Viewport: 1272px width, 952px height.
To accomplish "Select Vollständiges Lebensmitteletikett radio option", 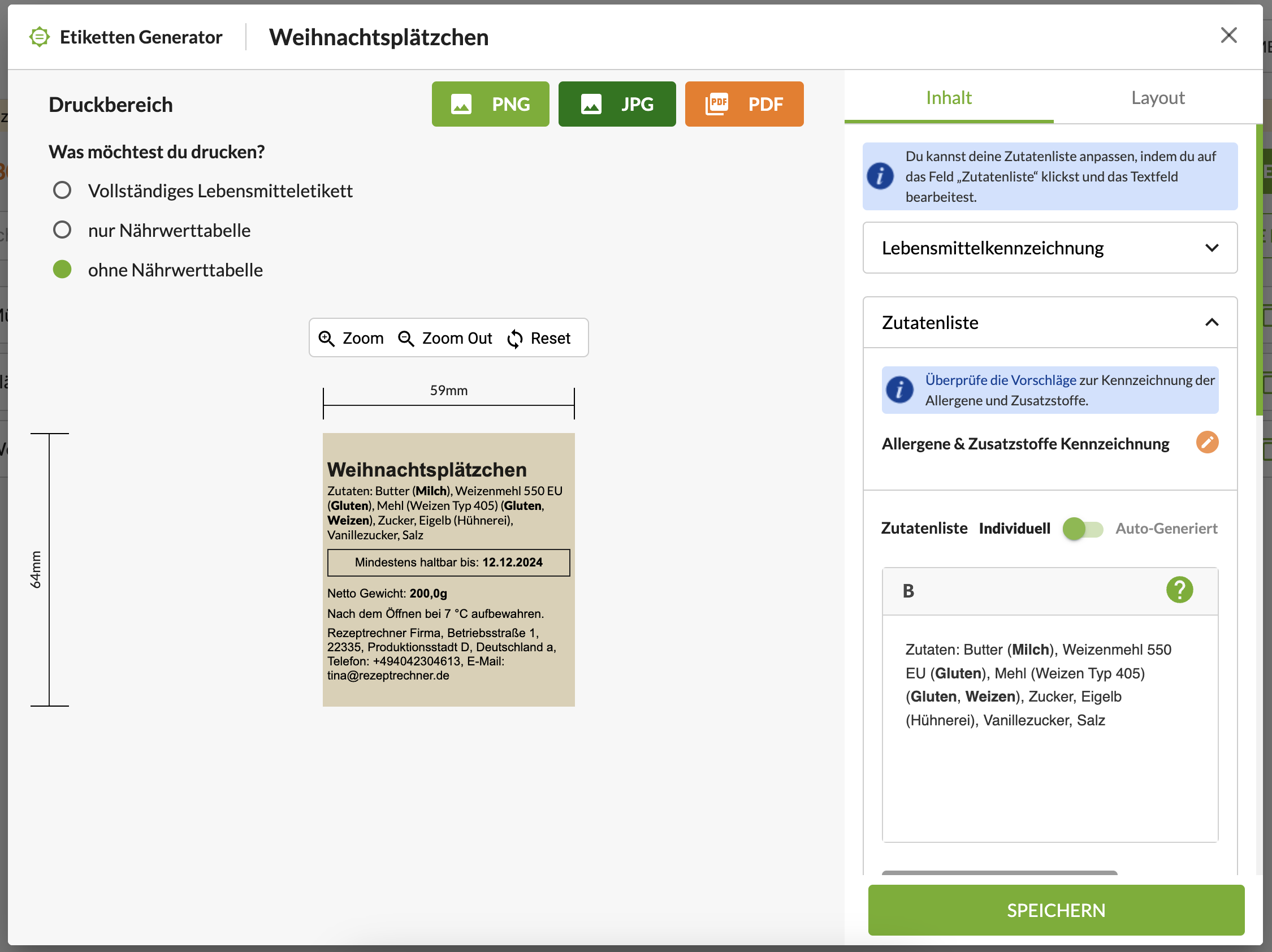I will pos(62,191).
